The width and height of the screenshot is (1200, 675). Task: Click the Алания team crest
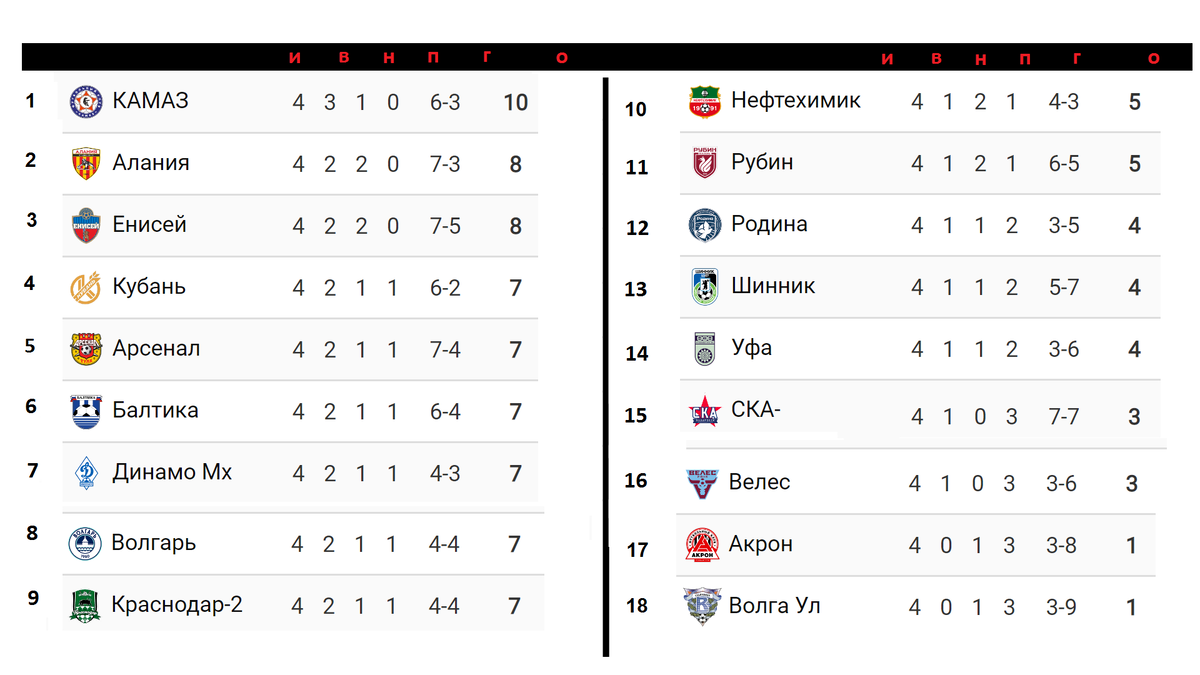pos(85,163)
